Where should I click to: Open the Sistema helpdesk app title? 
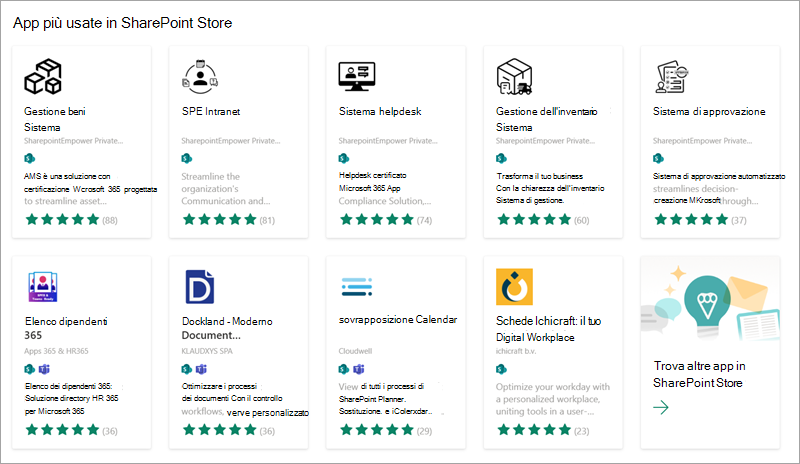(x=380, y=111)
